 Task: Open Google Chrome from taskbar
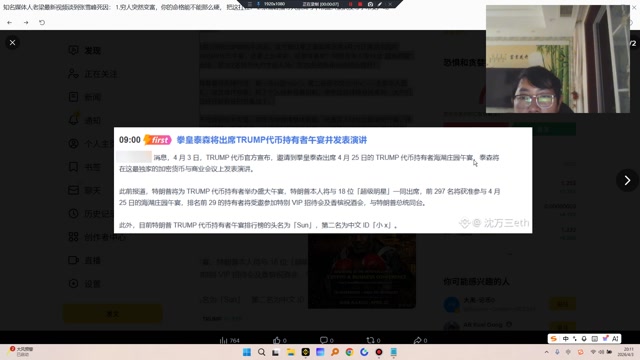click(x=349, y=352)
